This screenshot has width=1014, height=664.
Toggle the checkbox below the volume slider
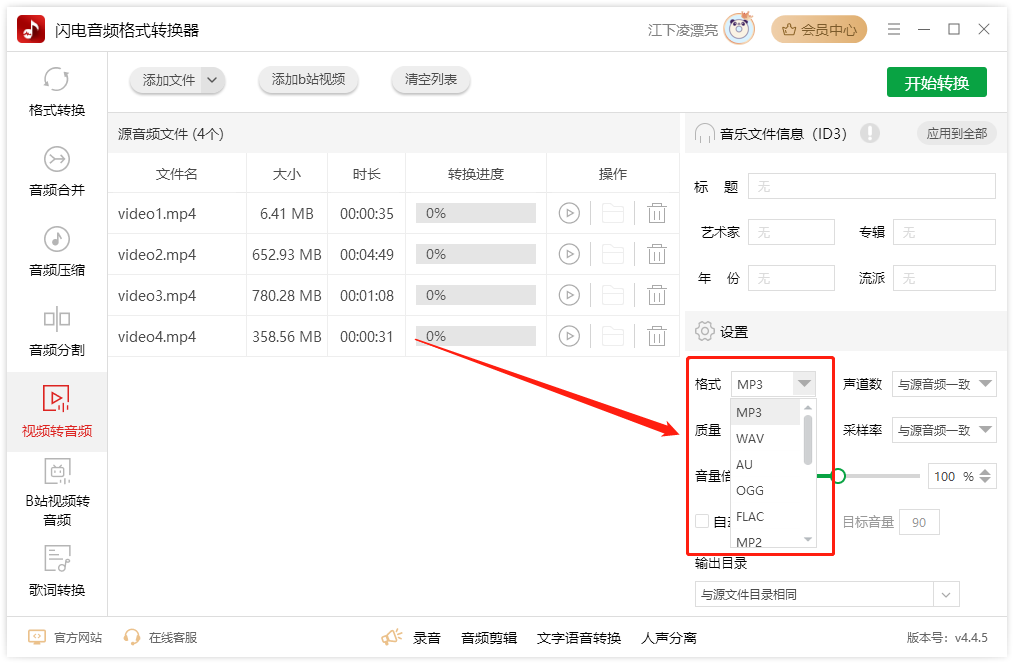[x=702, y=521]
